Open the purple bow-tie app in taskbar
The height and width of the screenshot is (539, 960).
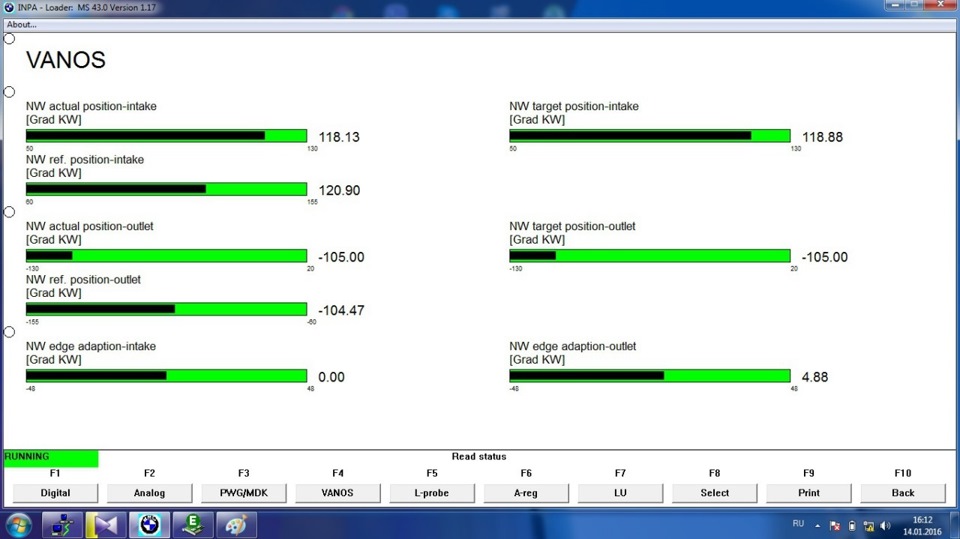point(105,525)
